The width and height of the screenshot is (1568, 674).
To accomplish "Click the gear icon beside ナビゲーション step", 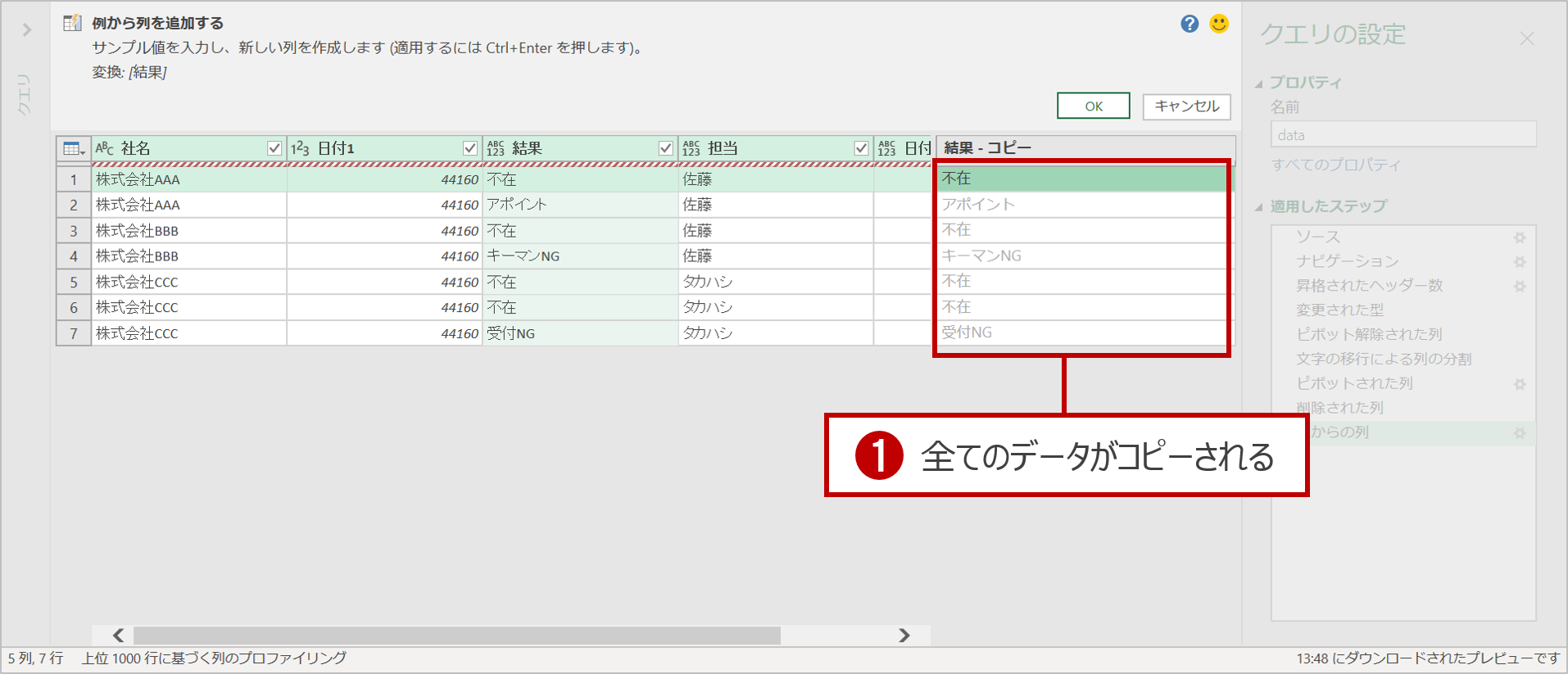I will pos(1520,262).
